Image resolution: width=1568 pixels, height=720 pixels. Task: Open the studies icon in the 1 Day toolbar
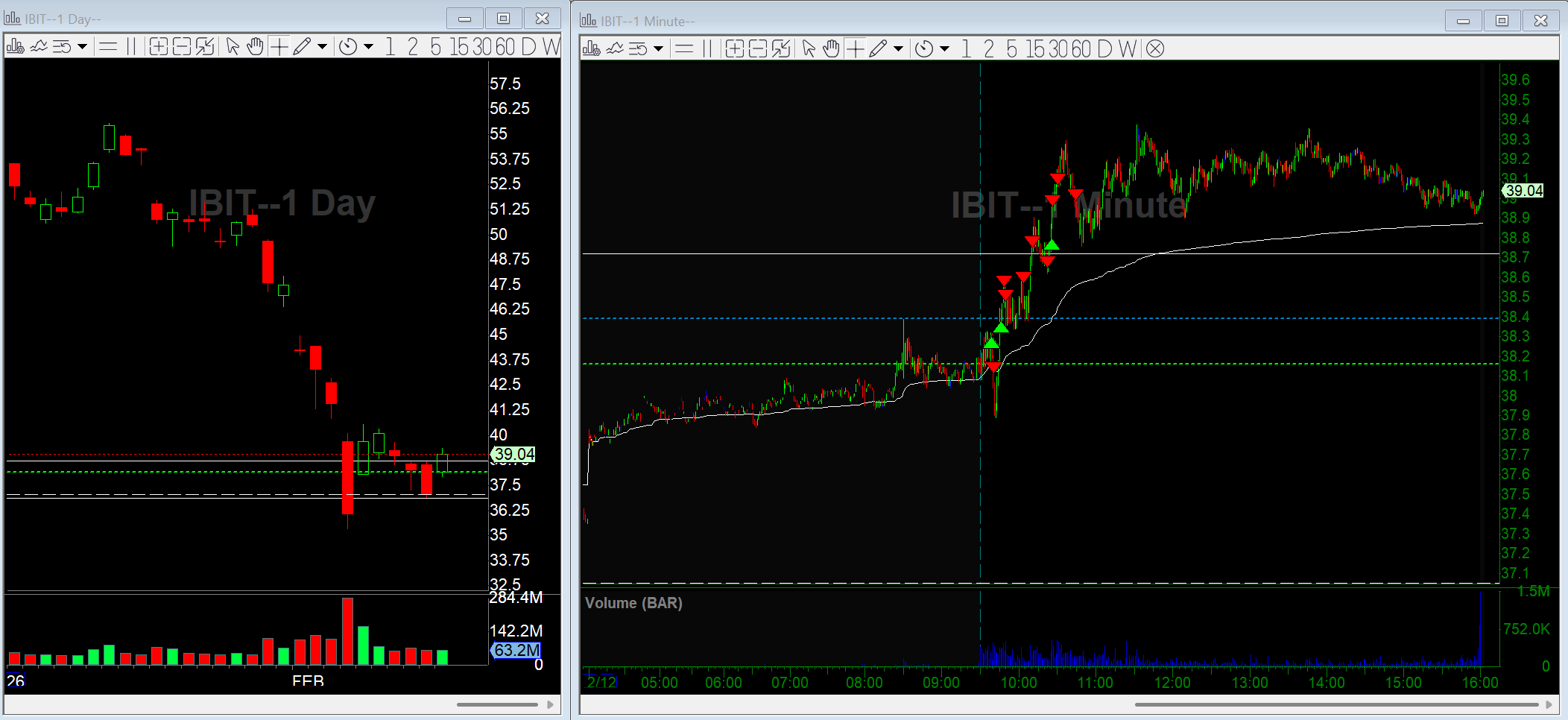click(39, 47)
